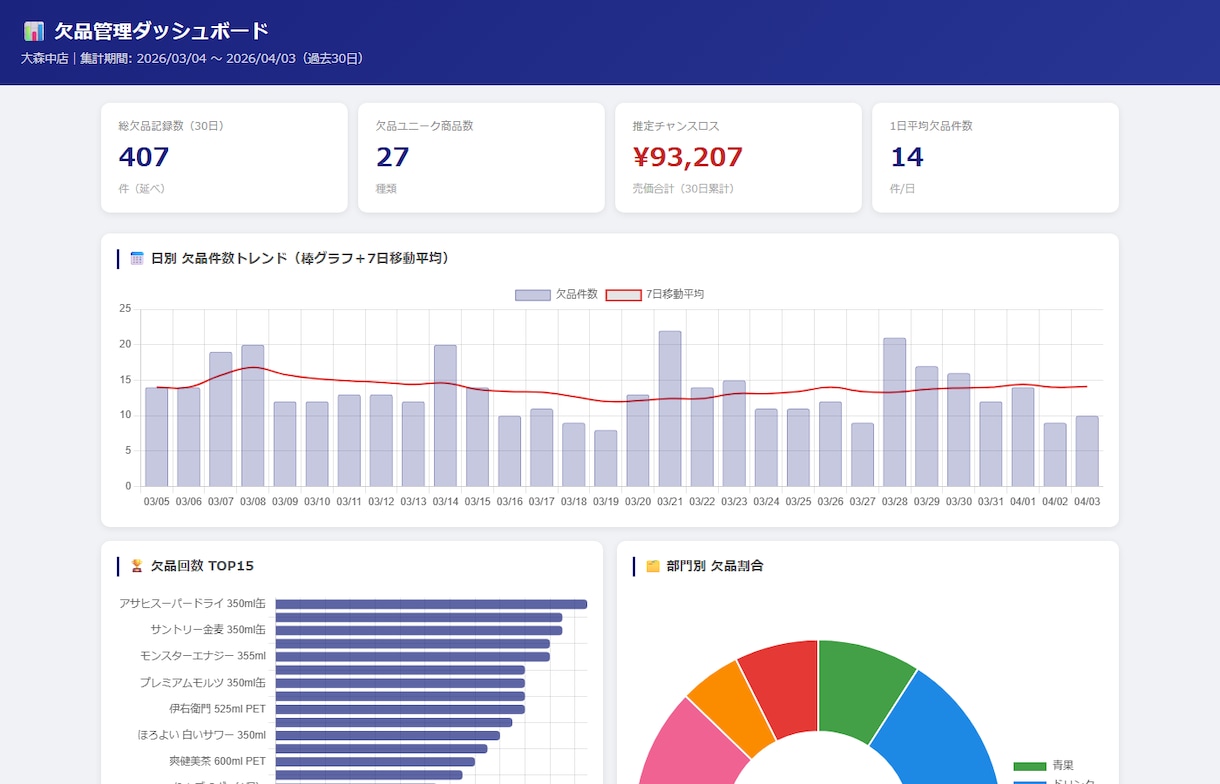The width and height of the screenshot is (1220, 784).
Task: Click the tallest bar at 03/21
Action: coord(670,409)
